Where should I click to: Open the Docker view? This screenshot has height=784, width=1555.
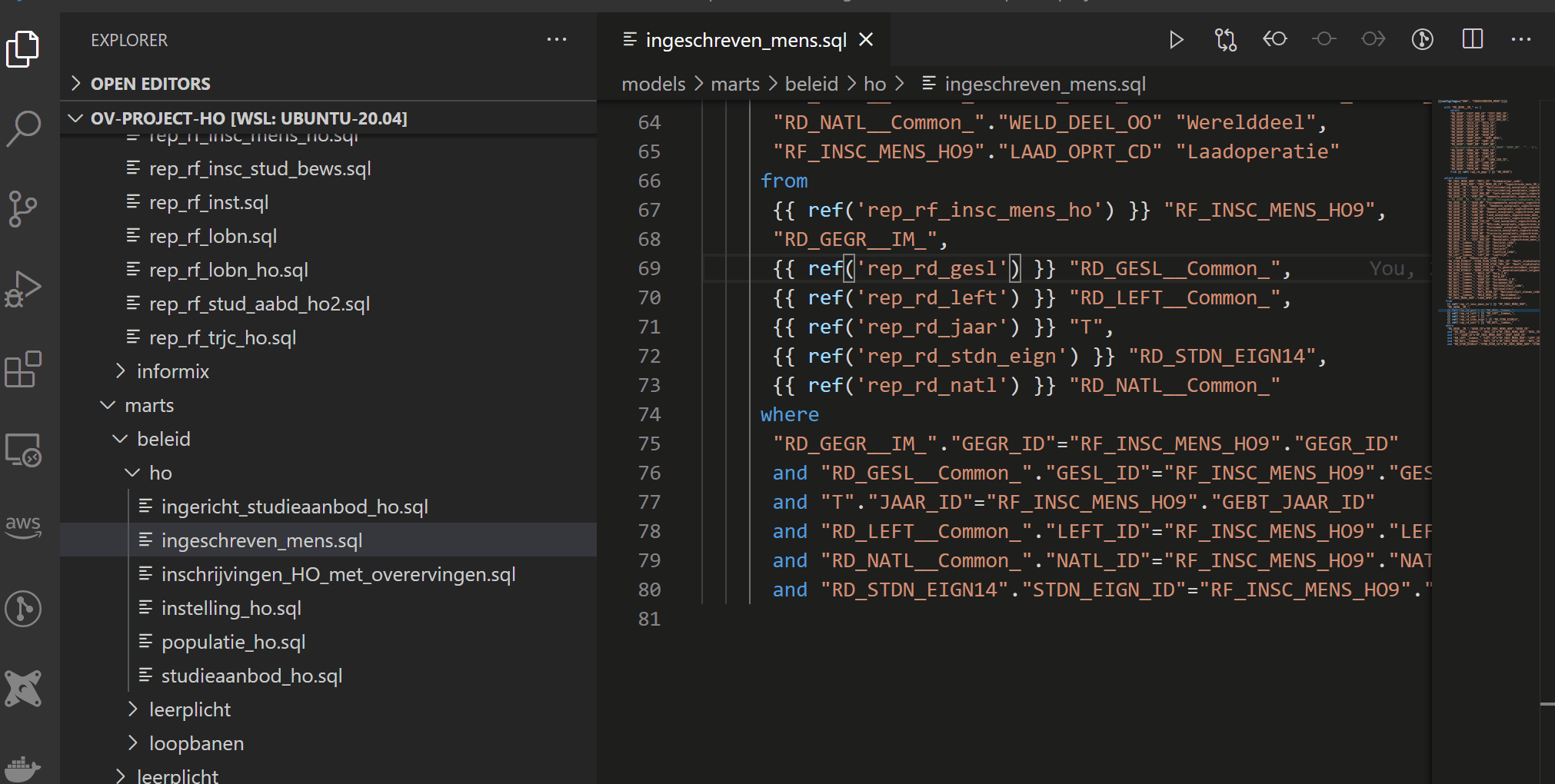click(x=23, y=769)
